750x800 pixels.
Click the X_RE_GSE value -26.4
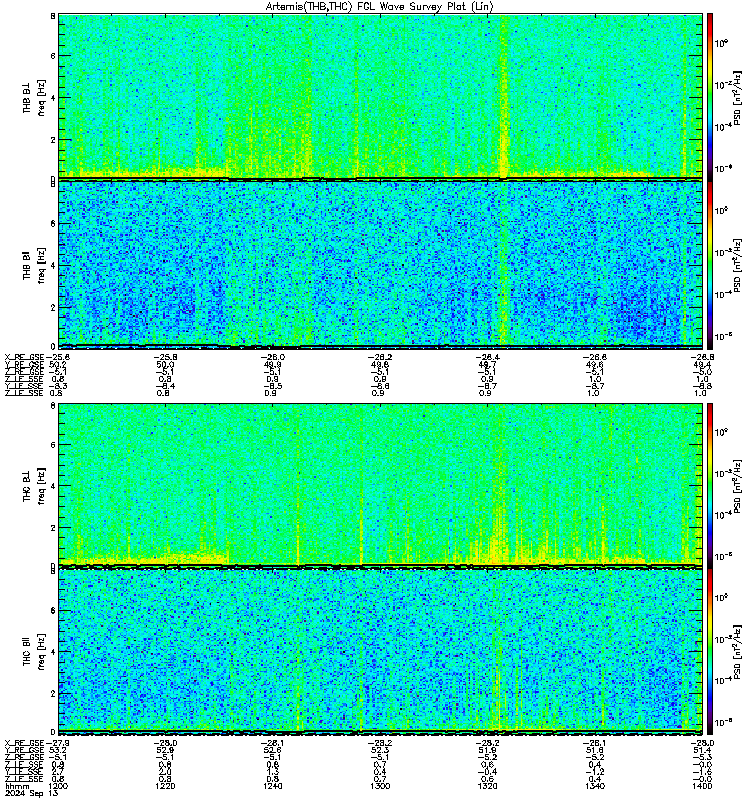point(487,357)
